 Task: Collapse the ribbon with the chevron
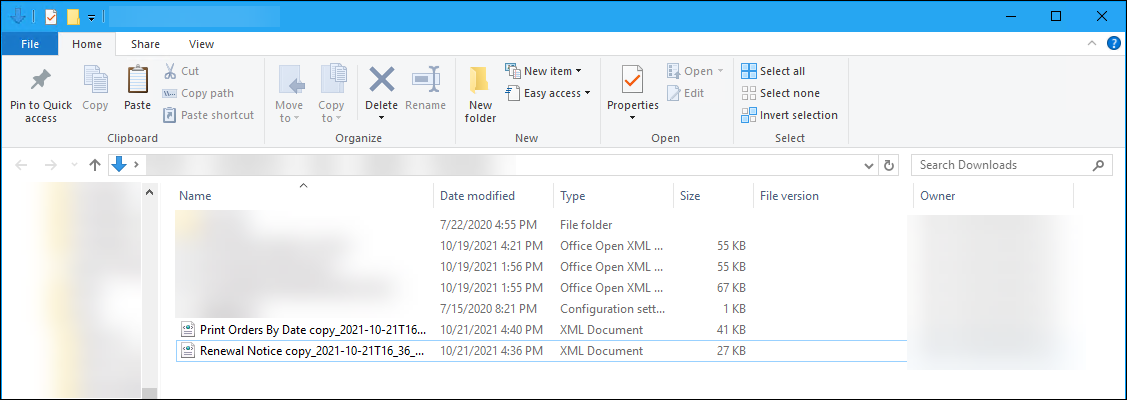[1092, 44]
